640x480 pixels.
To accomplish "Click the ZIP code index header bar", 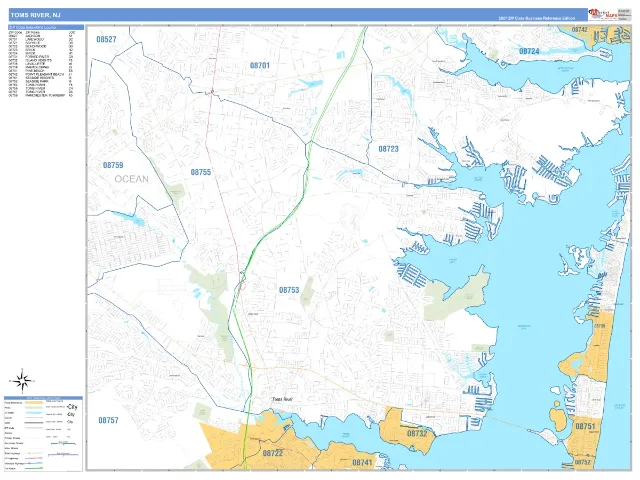I will point(46,27).
